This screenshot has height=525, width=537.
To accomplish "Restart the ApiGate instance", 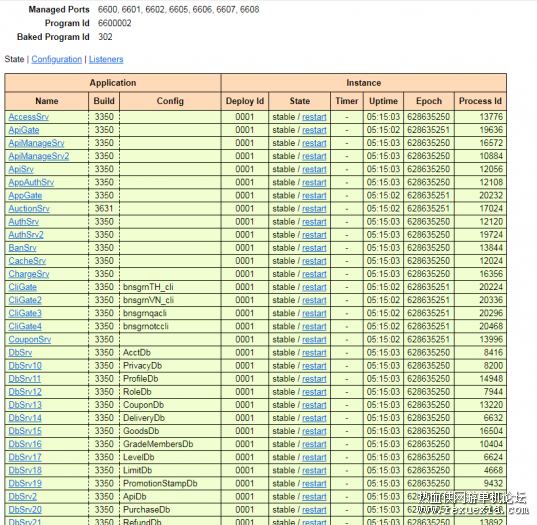I will 314,130.
